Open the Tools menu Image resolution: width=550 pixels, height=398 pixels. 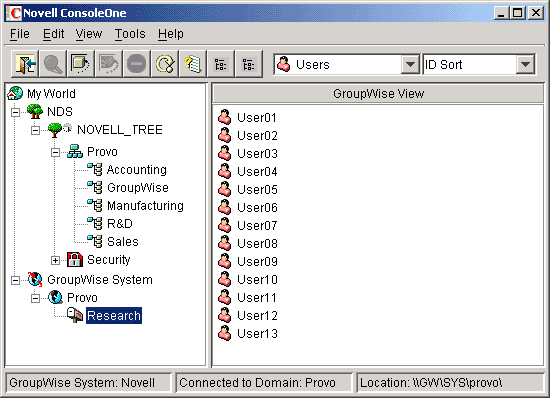(130, 34)
